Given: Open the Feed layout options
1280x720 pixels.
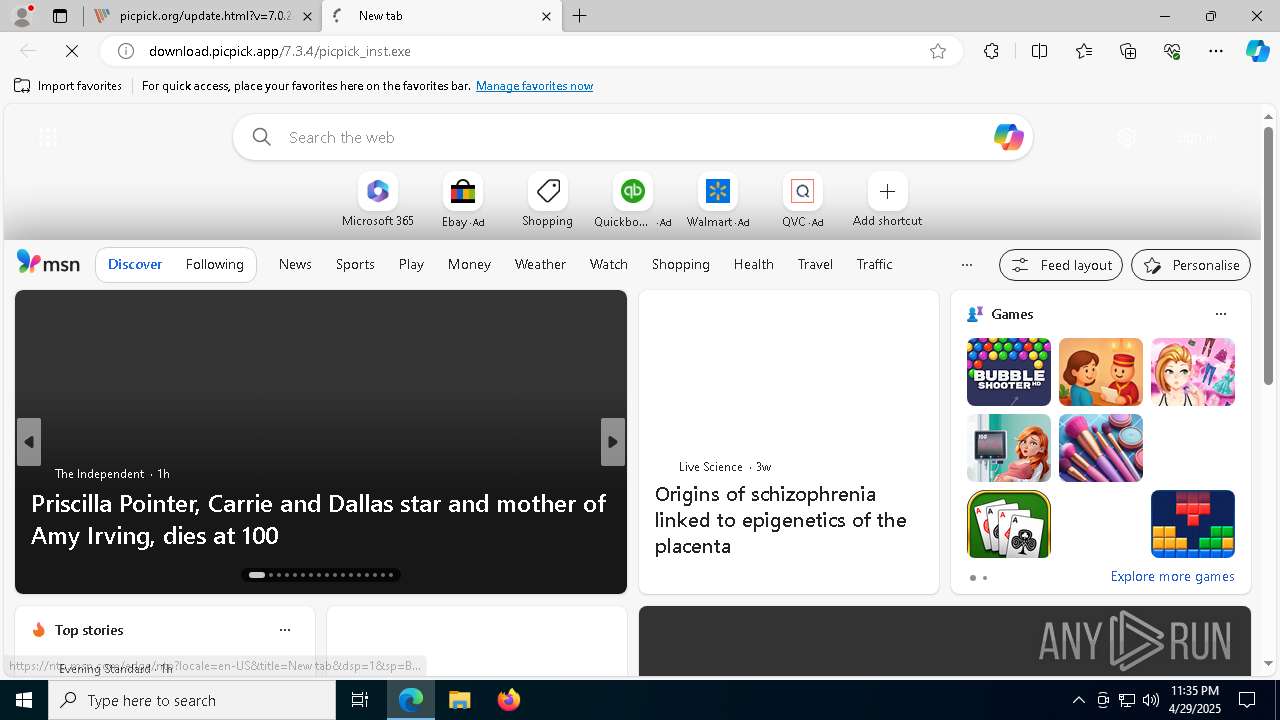Looking at the screenshot, I should point(1061,265).
